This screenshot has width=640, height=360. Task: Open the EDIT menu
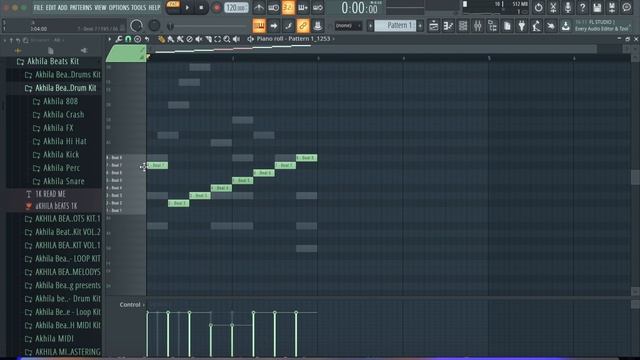click(51, 7)
